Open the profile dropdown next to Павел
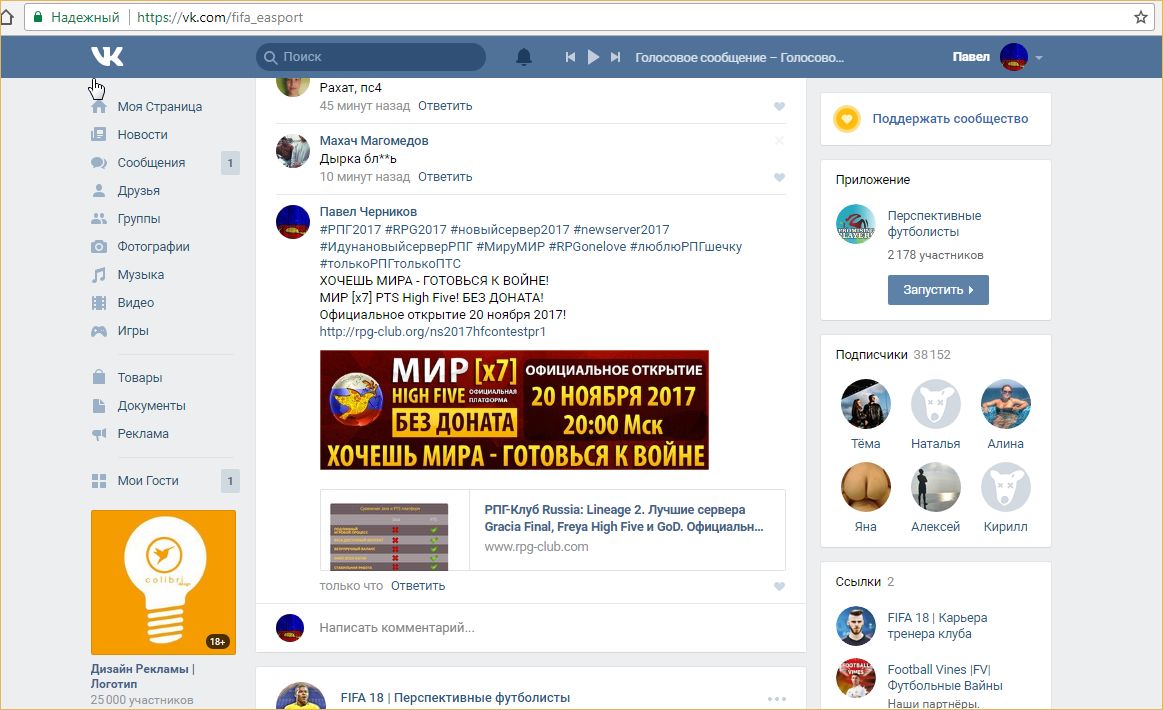This screenshot has width=1163, height=710. tap(1039, 58)
